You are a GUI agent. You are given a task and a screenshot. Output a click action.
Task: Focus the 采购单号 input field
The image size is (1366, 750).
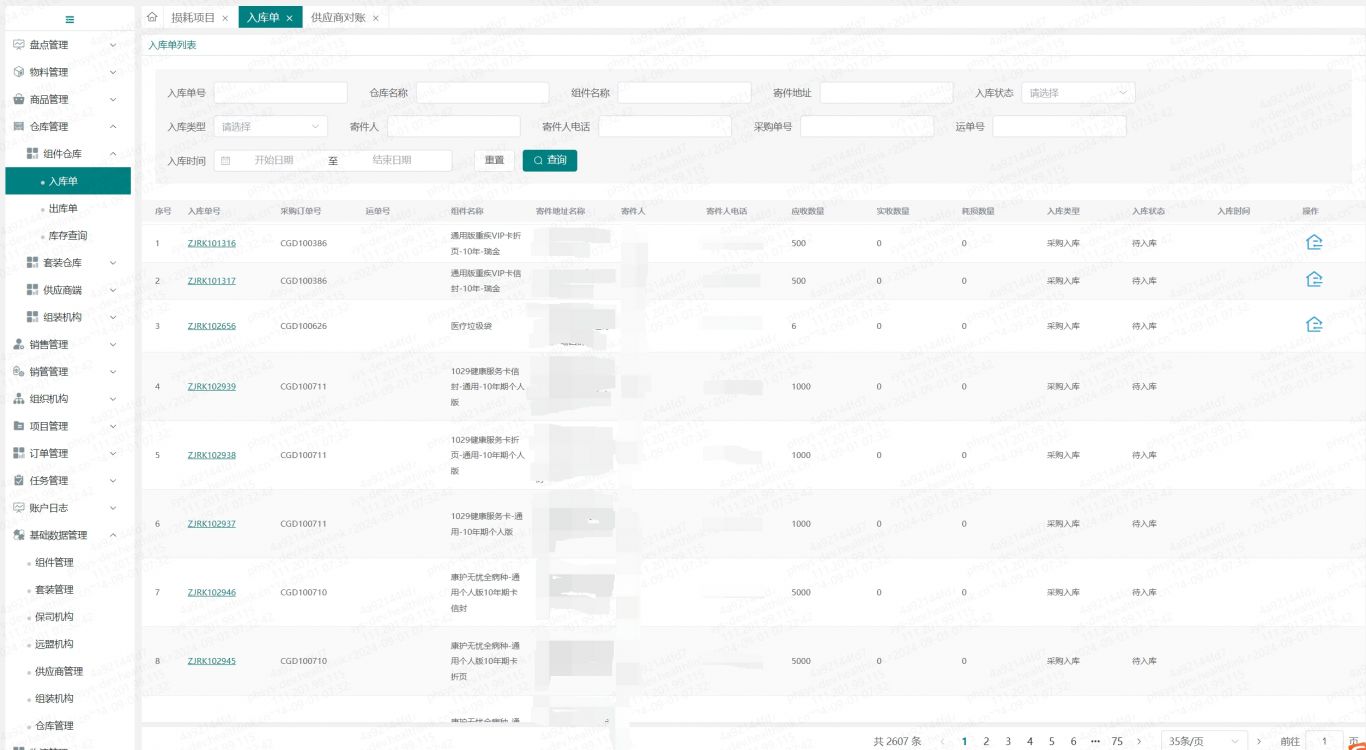(867, 127)
